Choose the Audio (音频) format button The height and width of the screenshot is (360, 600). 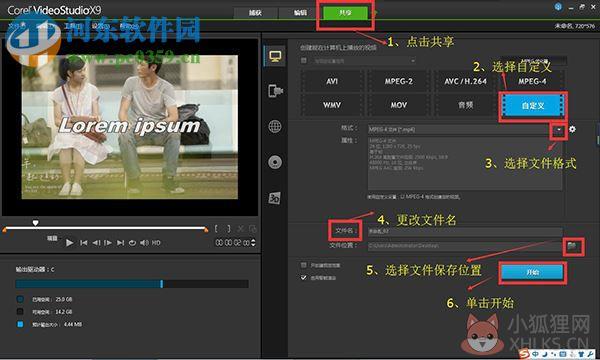(465, 105)
